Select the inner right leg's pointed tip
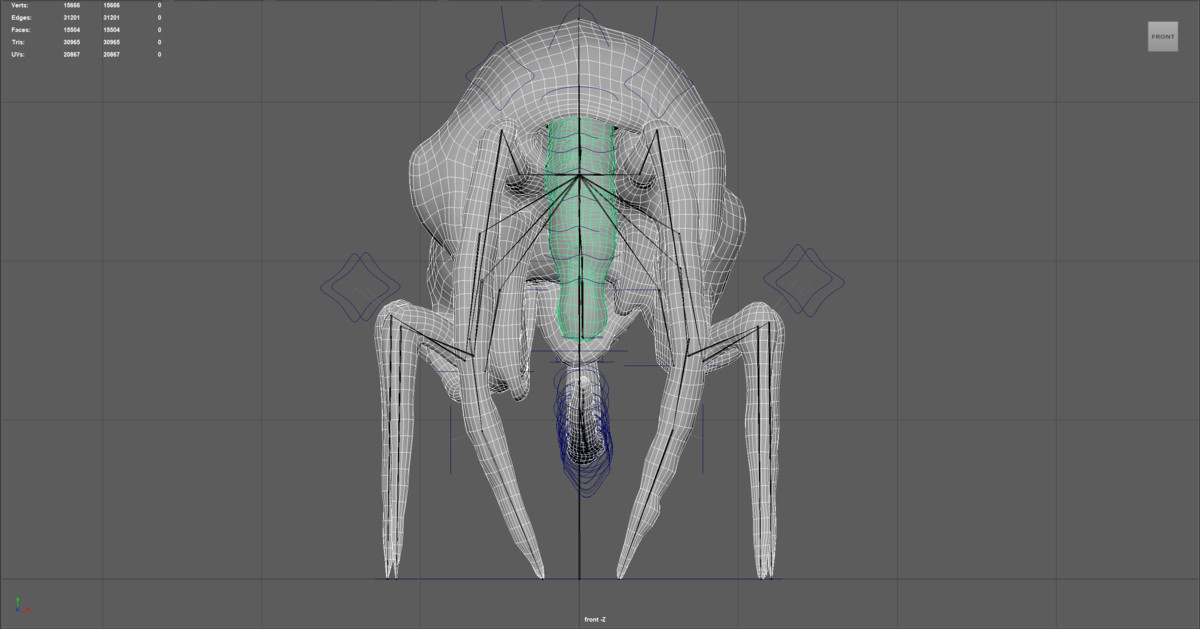This screenshot has width=1200, height=629. 619,574
